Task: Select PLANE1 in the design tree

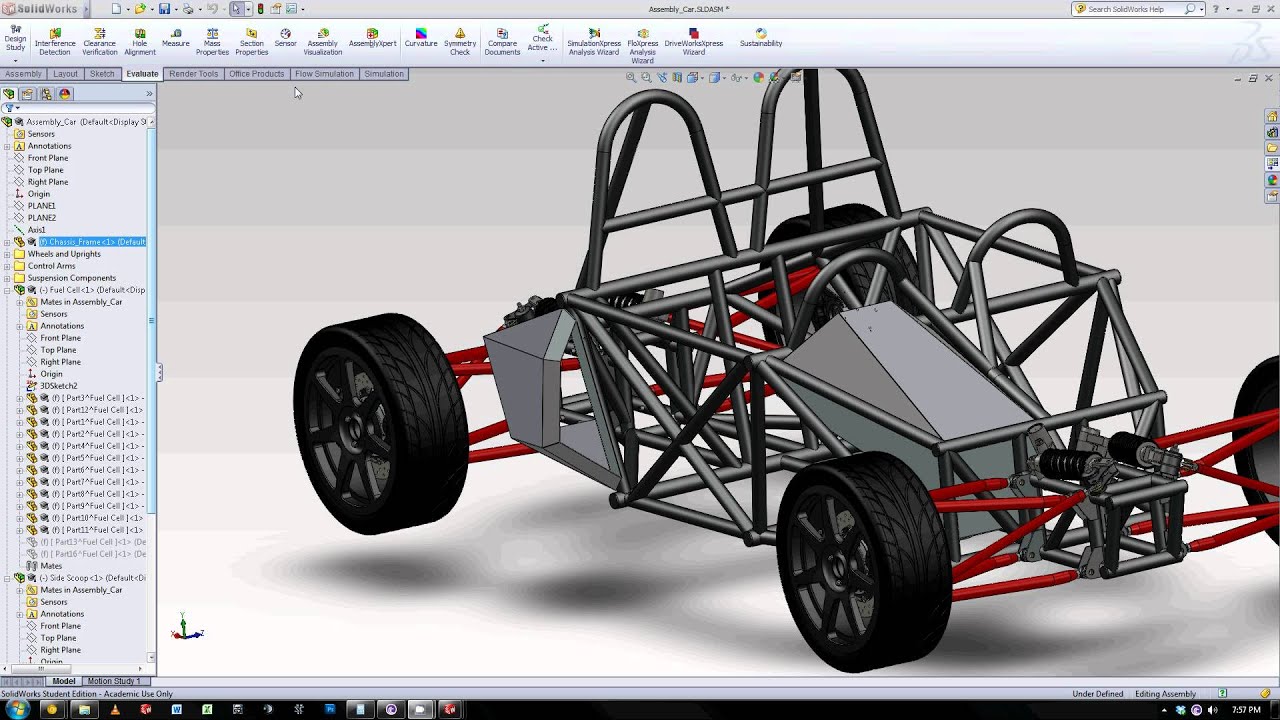Action: tap(42, 206)
